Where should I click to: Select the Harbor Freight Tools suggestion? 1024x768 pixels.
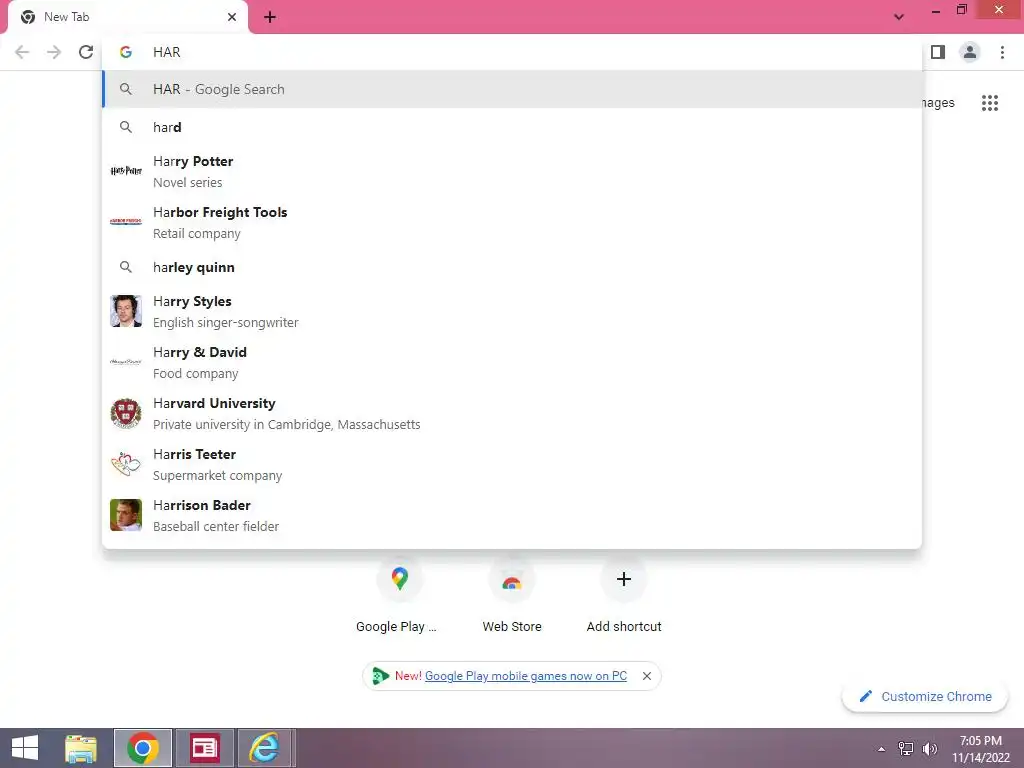point(513,222)
